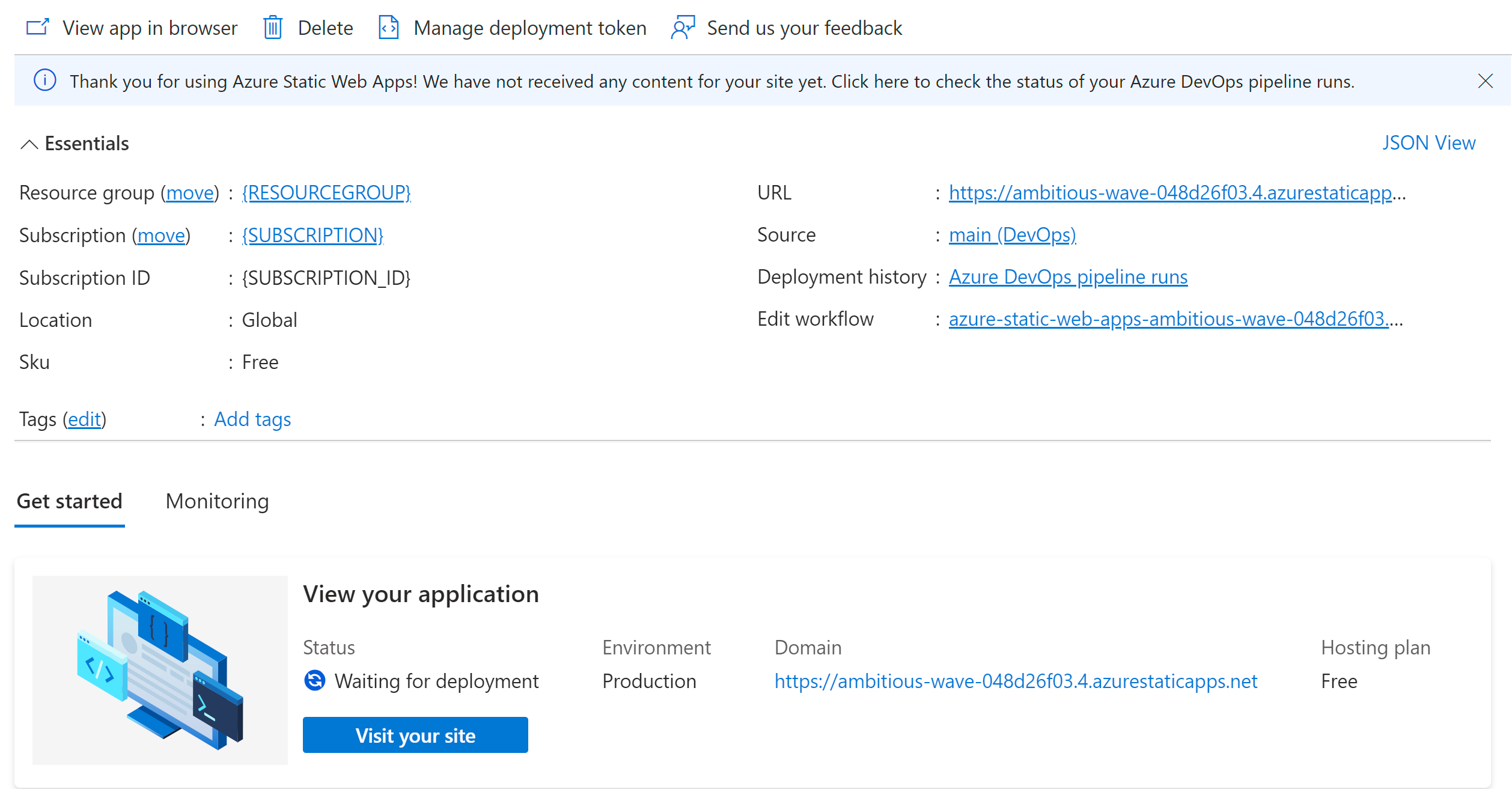
Task: Open Azure DevOps pipeline runs link
Action: [1068, 277]
